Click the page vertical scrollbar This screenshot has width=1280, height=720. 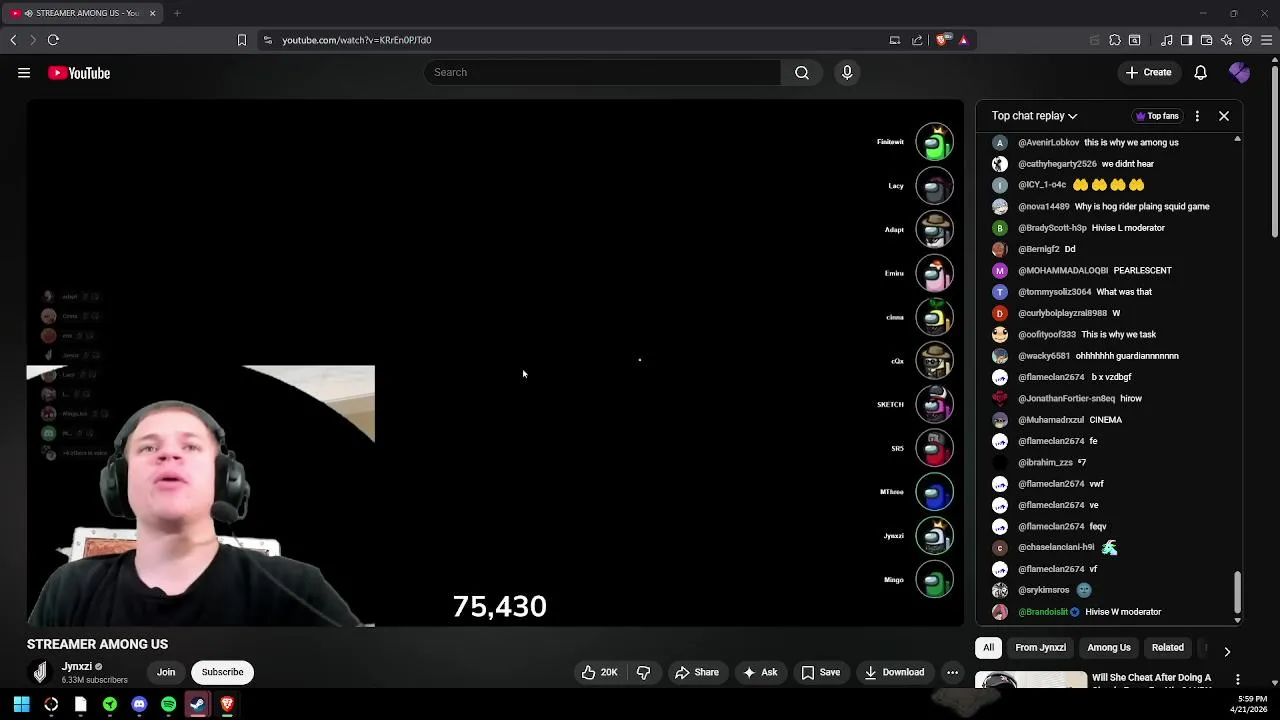click(x=1274, y=150)
